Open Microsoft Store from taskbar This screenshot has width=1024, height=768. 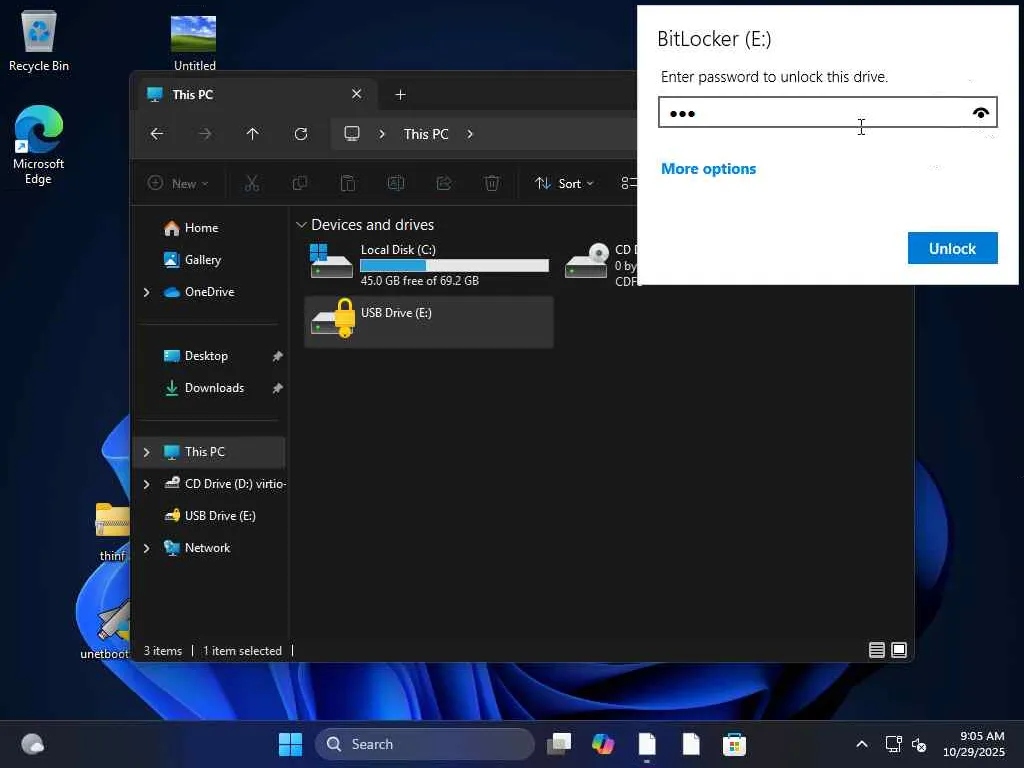(735, 744)
